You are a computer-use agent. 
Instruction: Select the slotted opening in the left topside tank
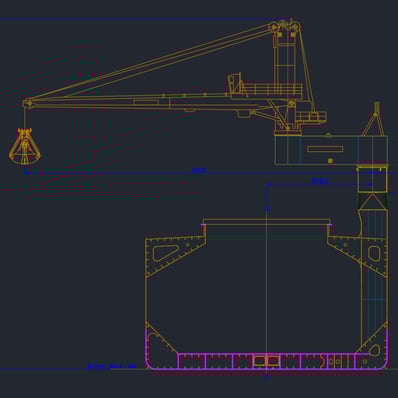165,253
